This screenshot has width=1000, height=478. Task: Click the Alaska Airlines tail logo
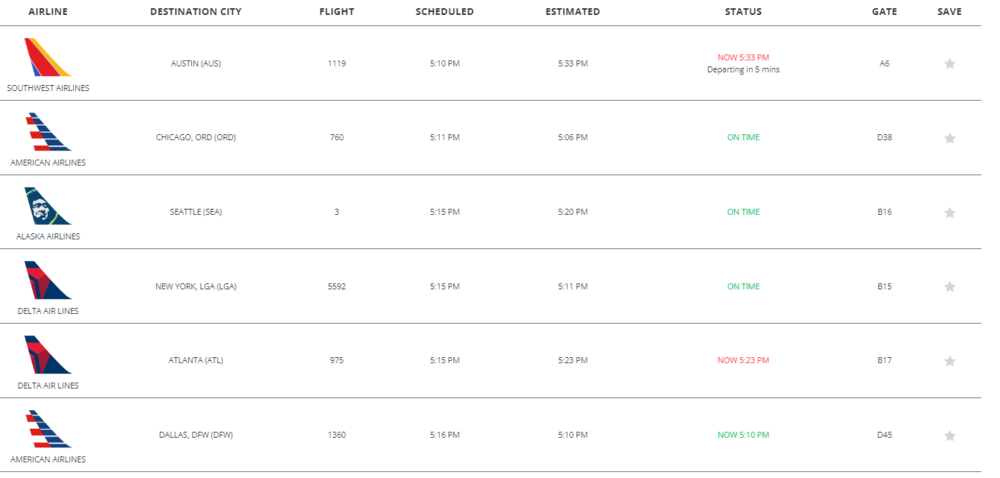point(48,206)
